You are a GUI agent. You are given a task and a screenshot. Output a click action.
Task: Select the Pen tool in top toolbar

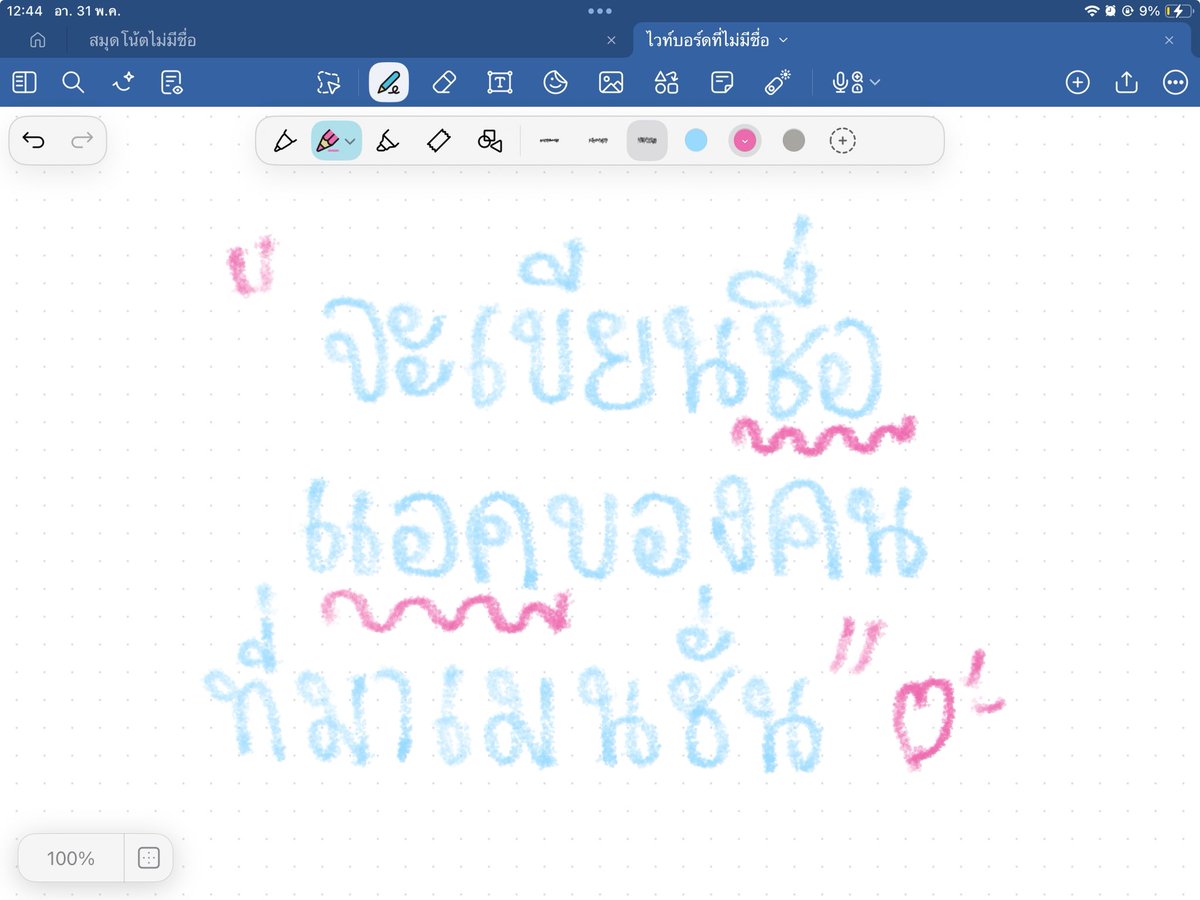point(389,82)
